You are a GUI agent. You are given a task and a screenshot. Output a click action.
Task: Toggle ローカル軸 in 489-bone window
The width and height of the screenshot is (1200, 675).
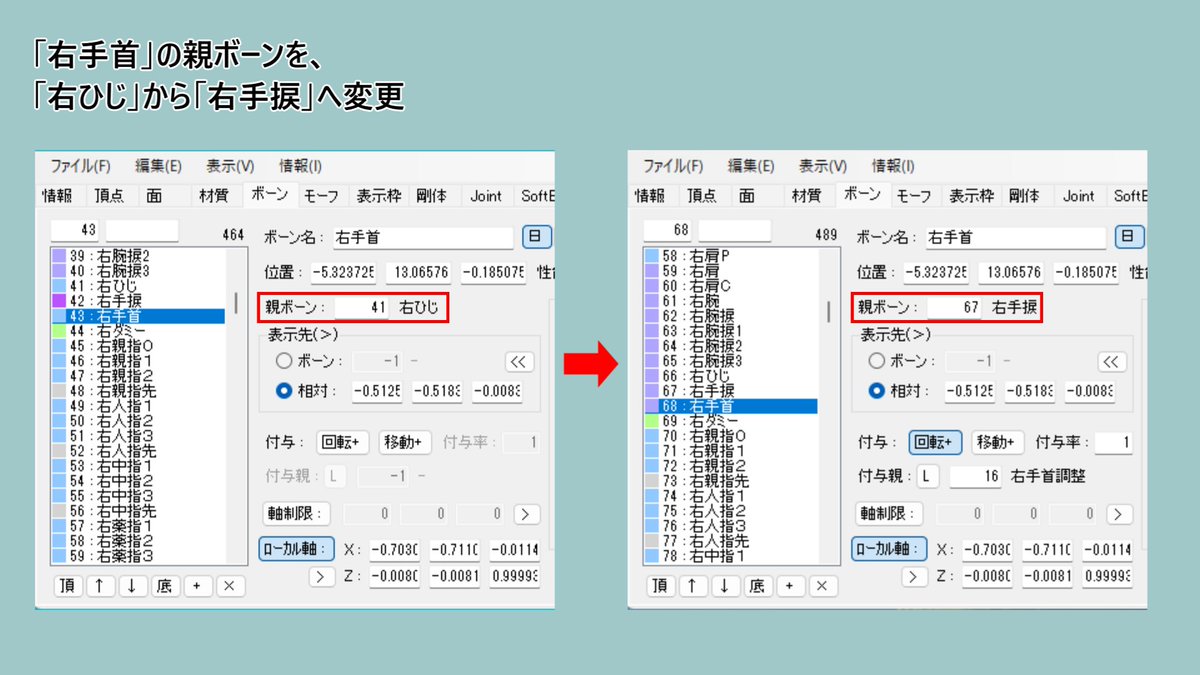[887, 549]
